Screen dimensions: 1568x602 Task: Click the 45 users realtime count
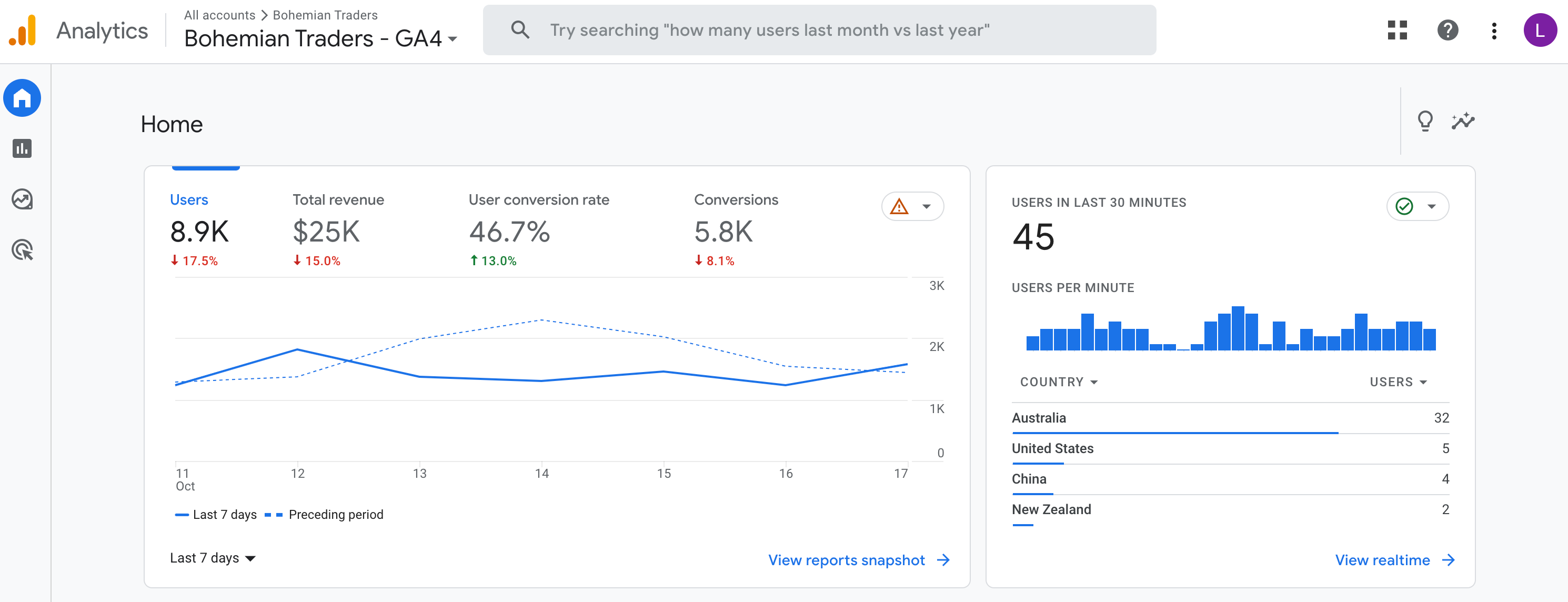click(1033, 237)
